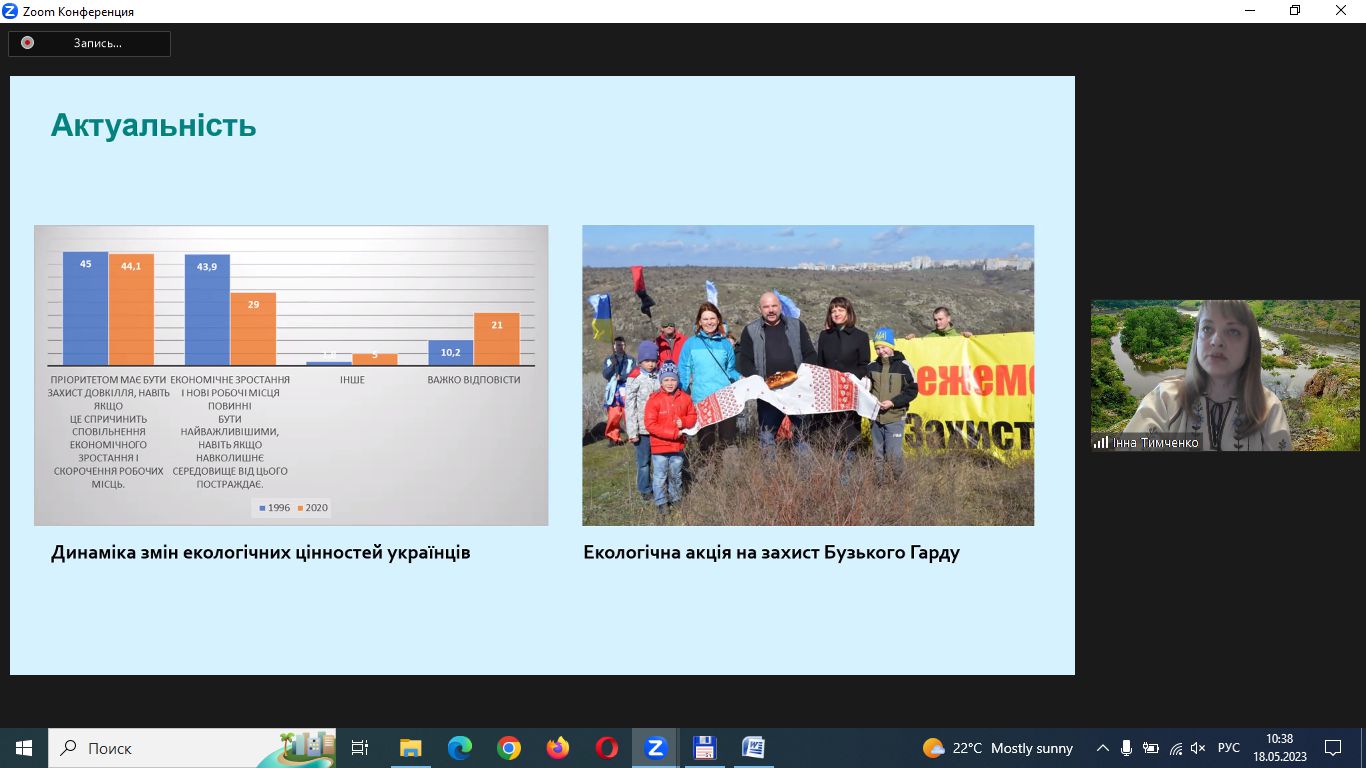Open Task View from the taskbar
Image resolution: width=1366 pixels, height=768 pixels.
click(360, 747)
